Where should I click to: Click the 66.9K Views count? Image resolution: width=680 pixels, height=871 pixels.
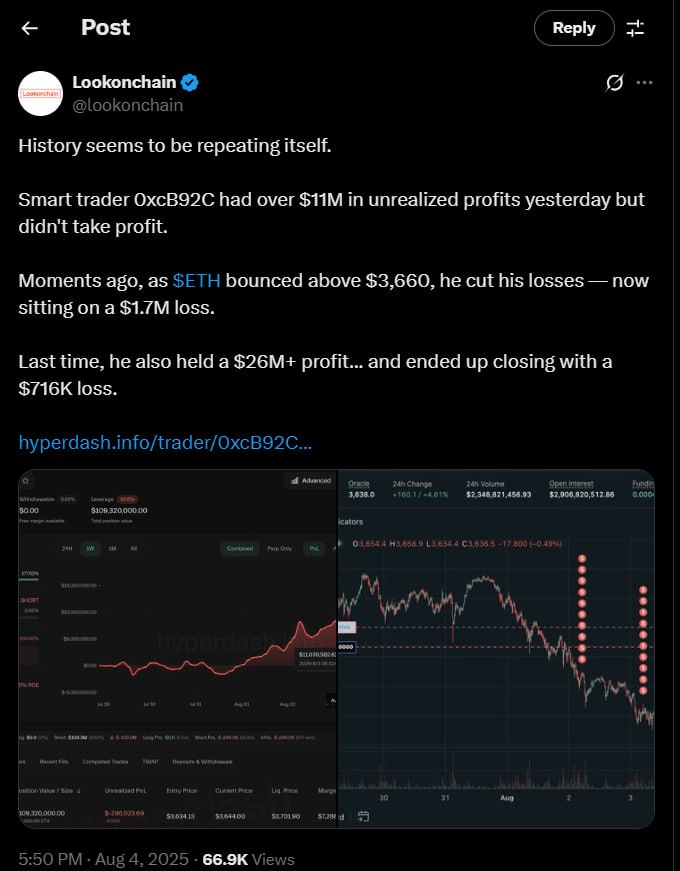pyautogui.click(x=248, y=859)
